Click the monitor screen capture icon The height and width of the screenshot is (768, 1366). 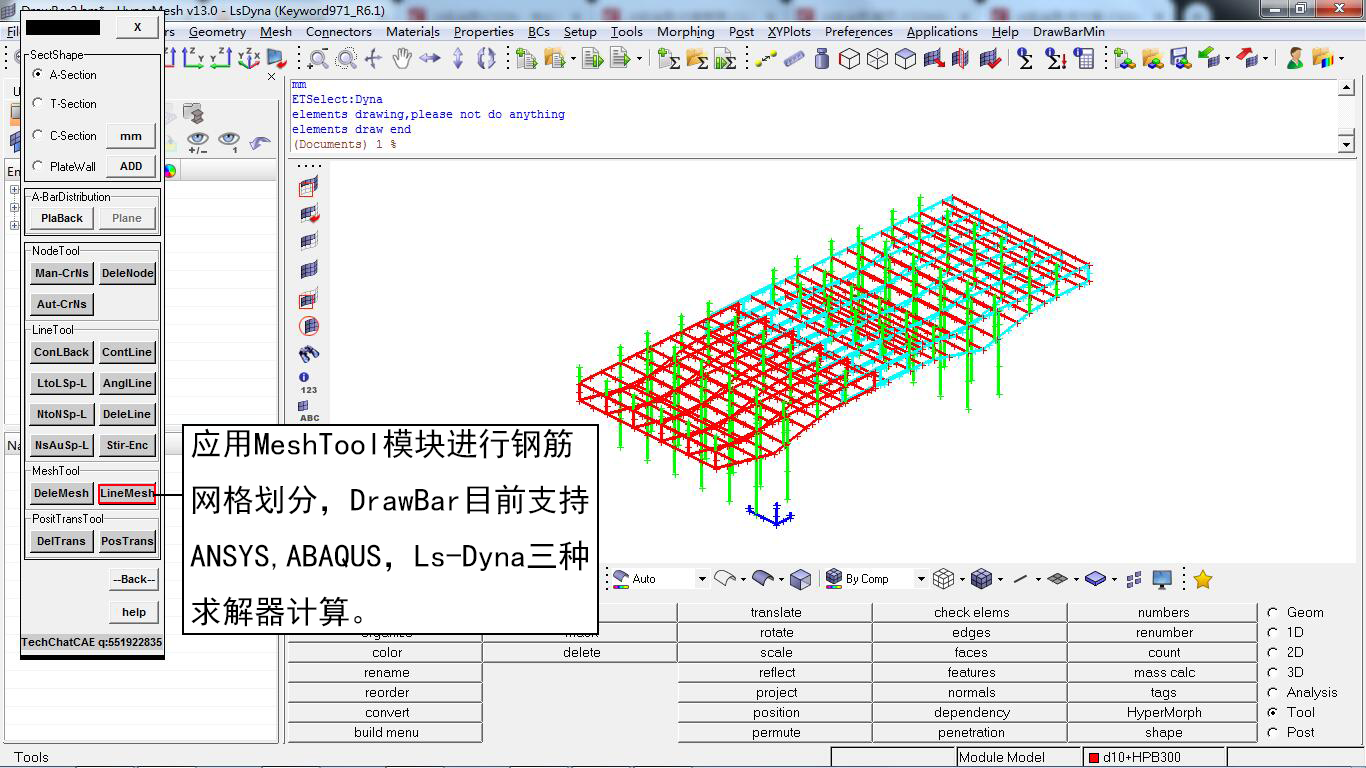point(1160,578)
